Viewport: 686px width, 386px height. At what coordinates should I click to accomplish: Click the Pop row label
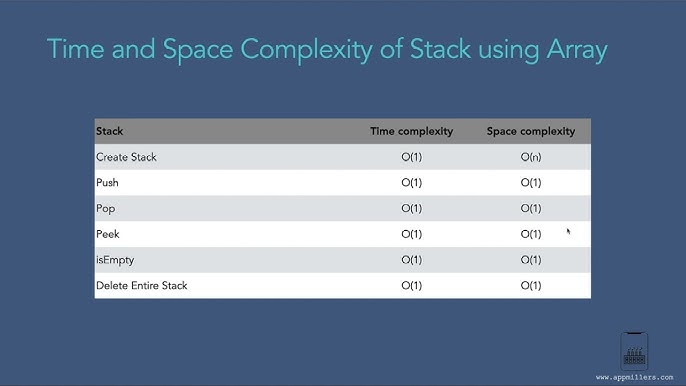(x=105, y=209)
